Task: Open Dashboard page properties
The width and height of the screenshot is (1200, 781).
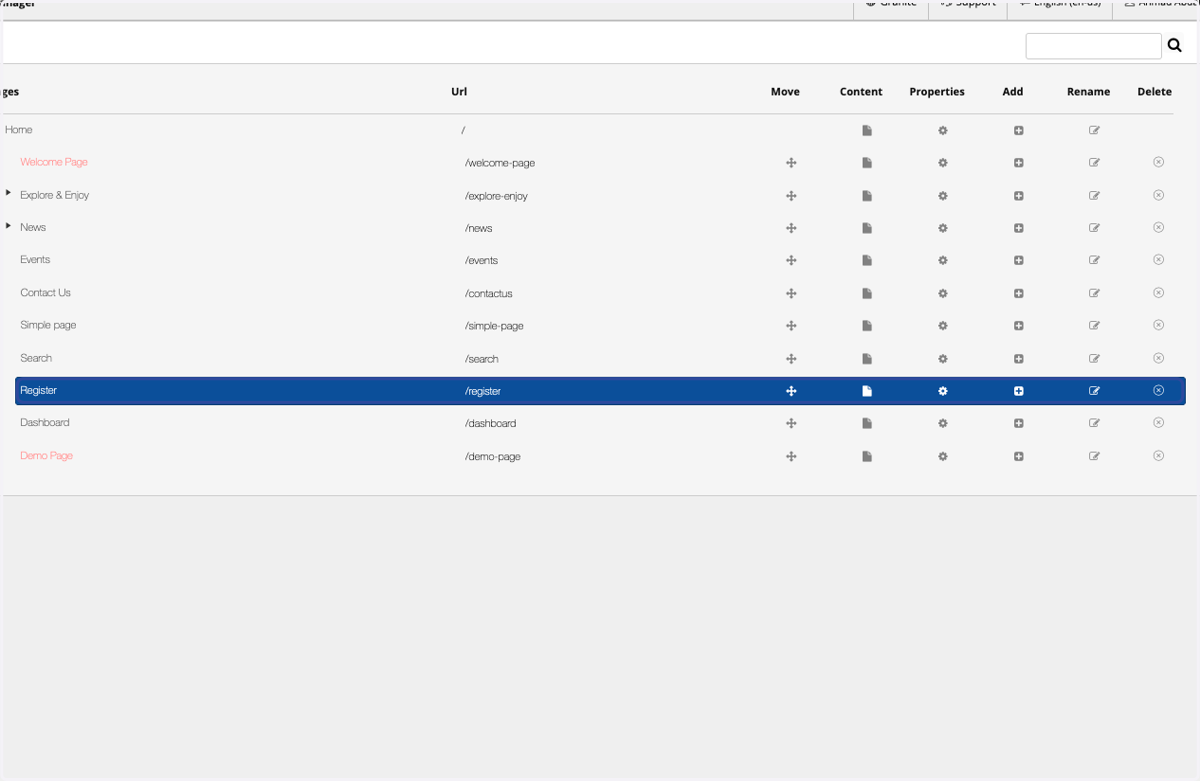Action: coord(942,423)
